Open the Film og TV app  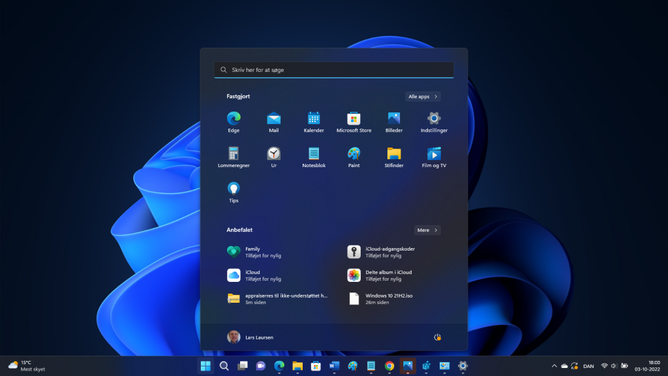coord(434,157)
